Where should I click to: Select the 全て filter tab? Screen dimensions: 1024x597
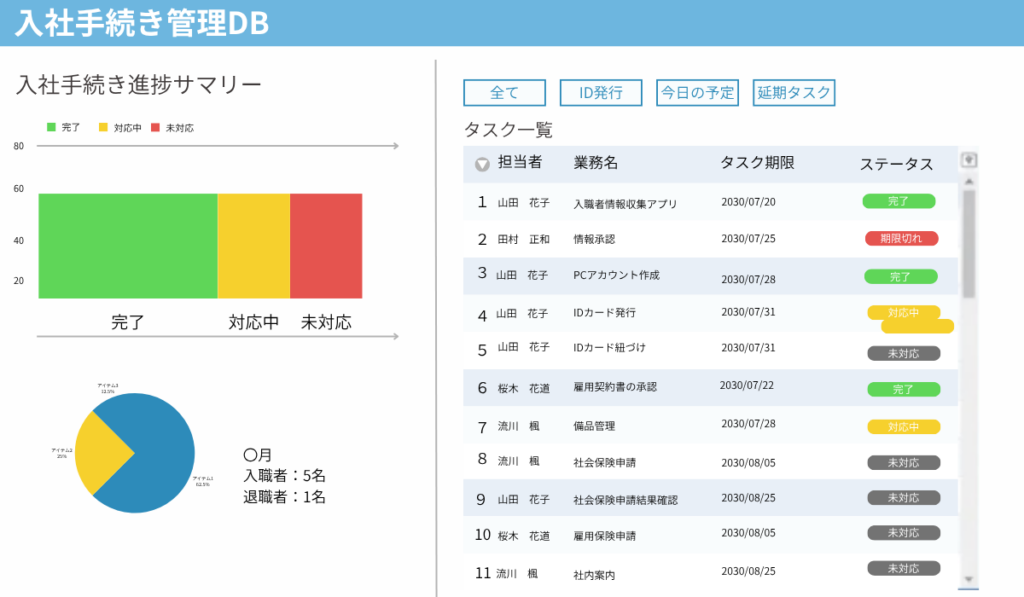click(x=504, y=93)
